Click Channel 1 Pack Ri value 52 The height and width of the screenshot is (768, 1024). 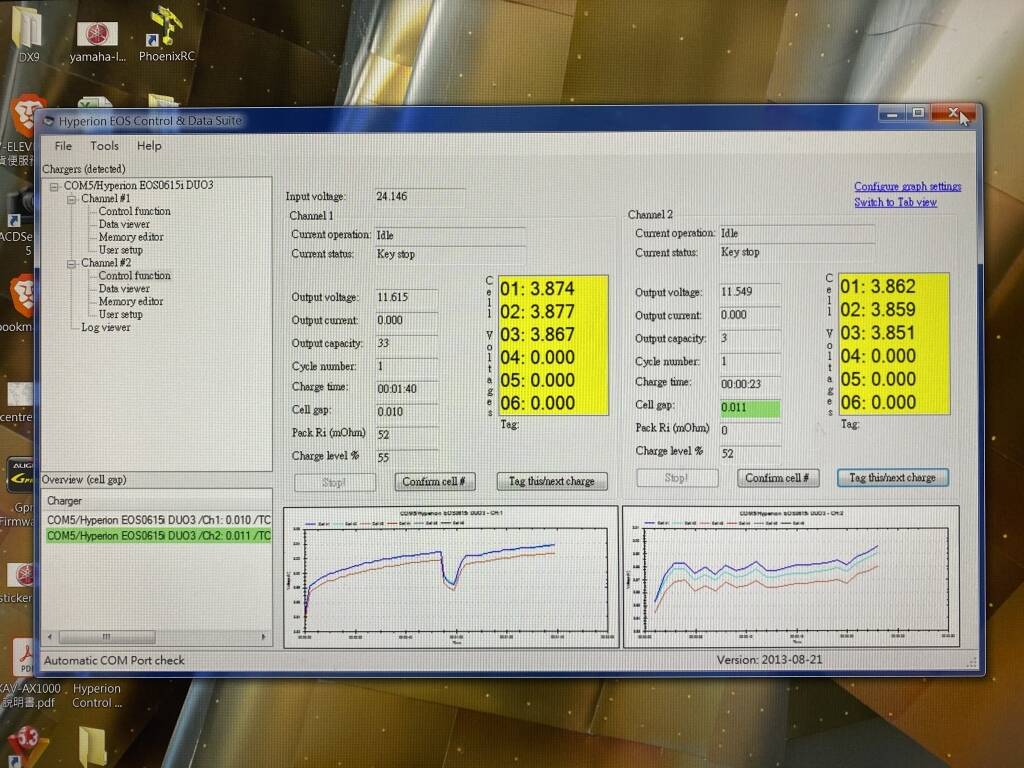tap(406, 434)
